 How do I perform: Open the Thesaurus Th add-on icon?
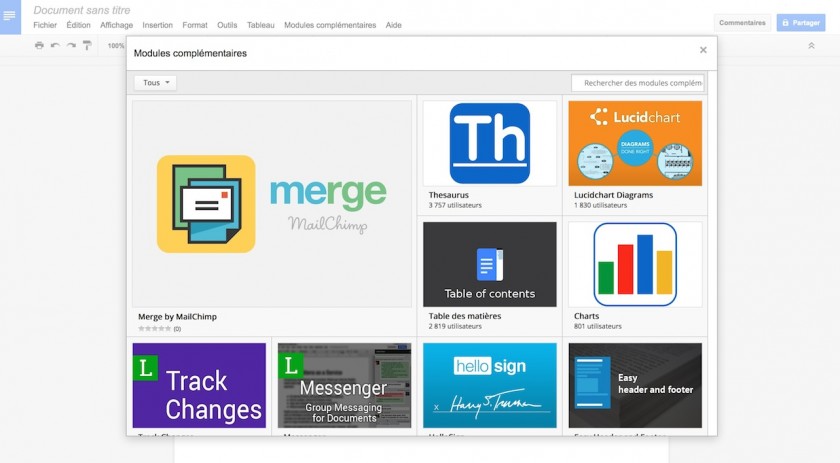[x=490, y=143]
